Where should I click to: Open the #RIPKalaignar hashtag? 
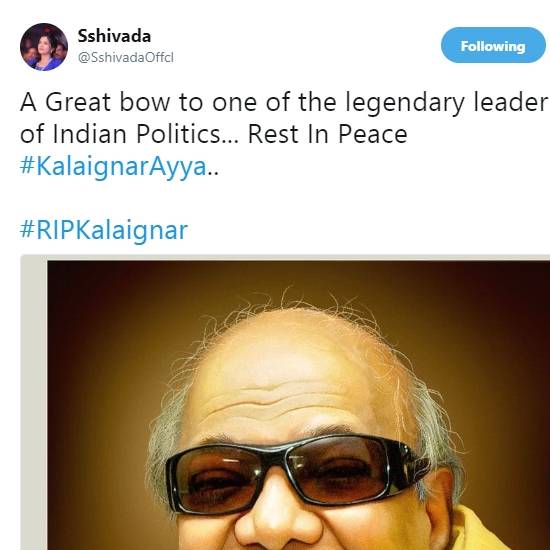(x=104, y=231)
